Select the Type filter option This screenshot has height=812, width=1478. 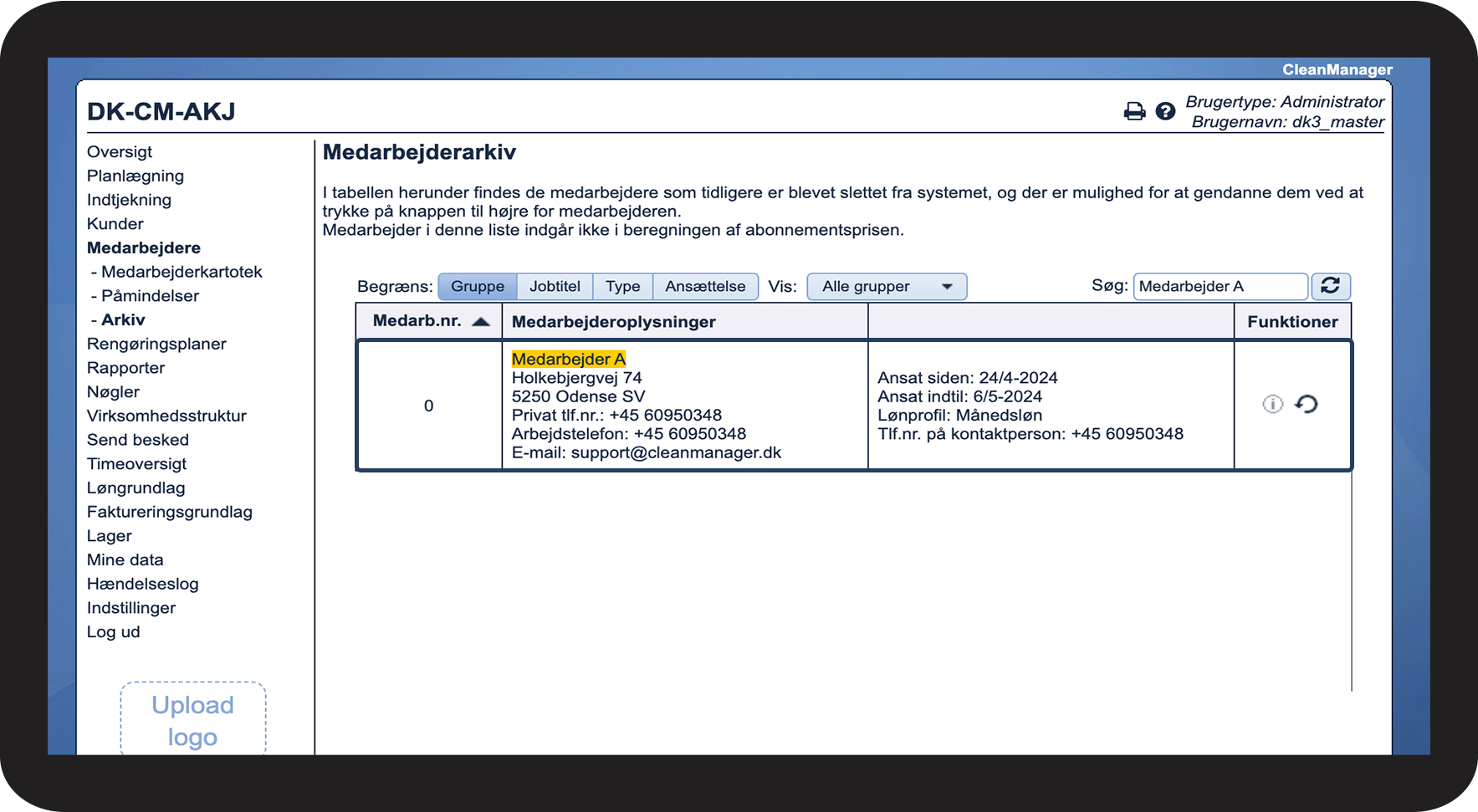[622, 286]
